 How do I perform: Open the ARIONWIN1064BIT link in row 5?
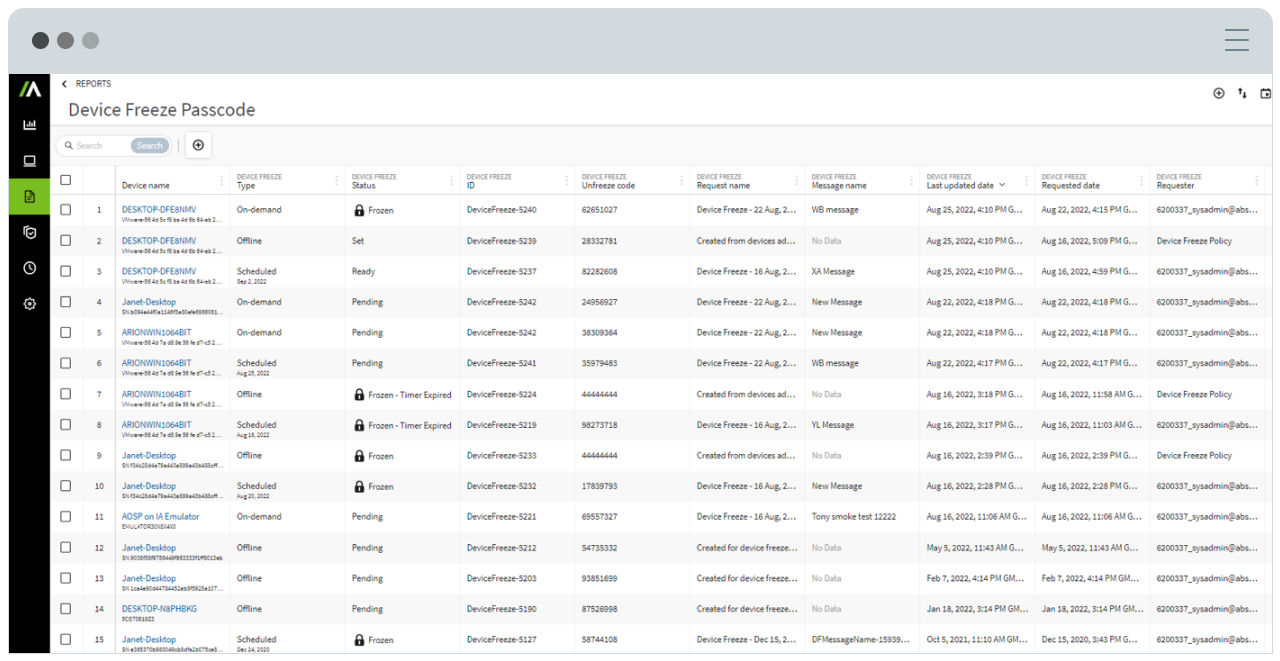point(157,332)
